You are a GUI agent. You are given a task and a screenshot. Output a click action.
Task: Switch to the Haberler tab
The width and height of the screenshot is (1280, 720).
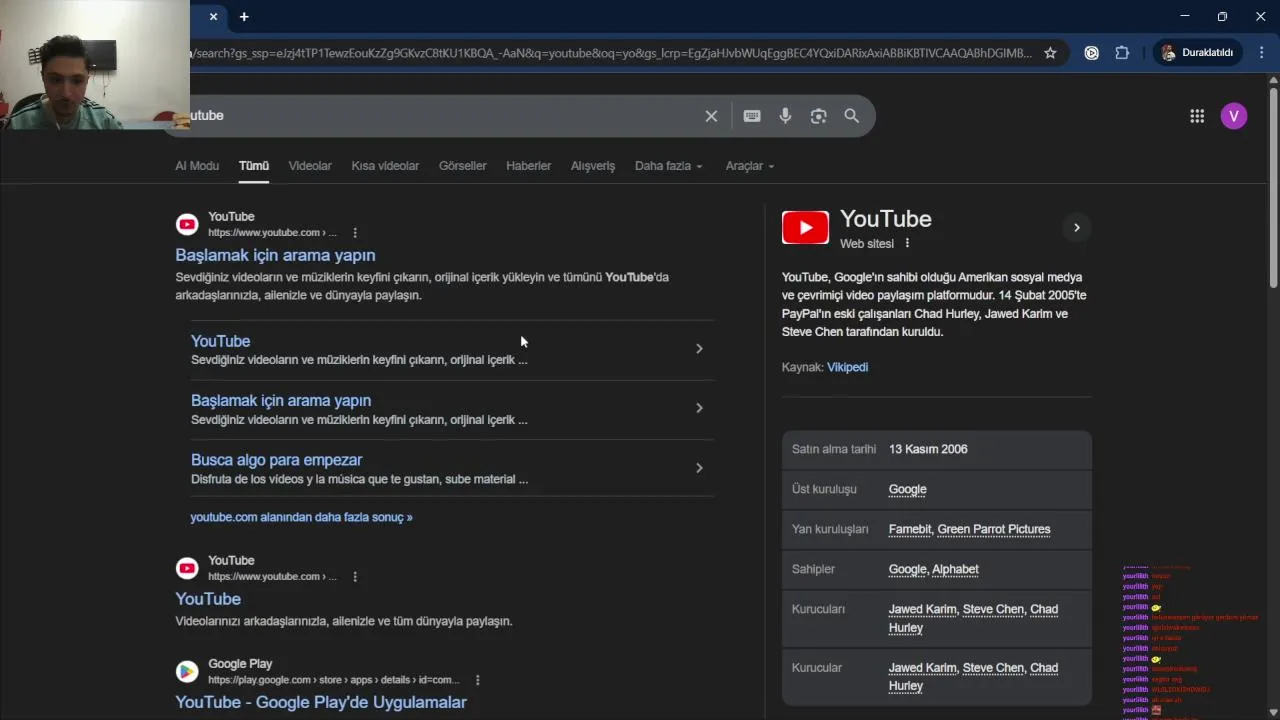(528, 166)
